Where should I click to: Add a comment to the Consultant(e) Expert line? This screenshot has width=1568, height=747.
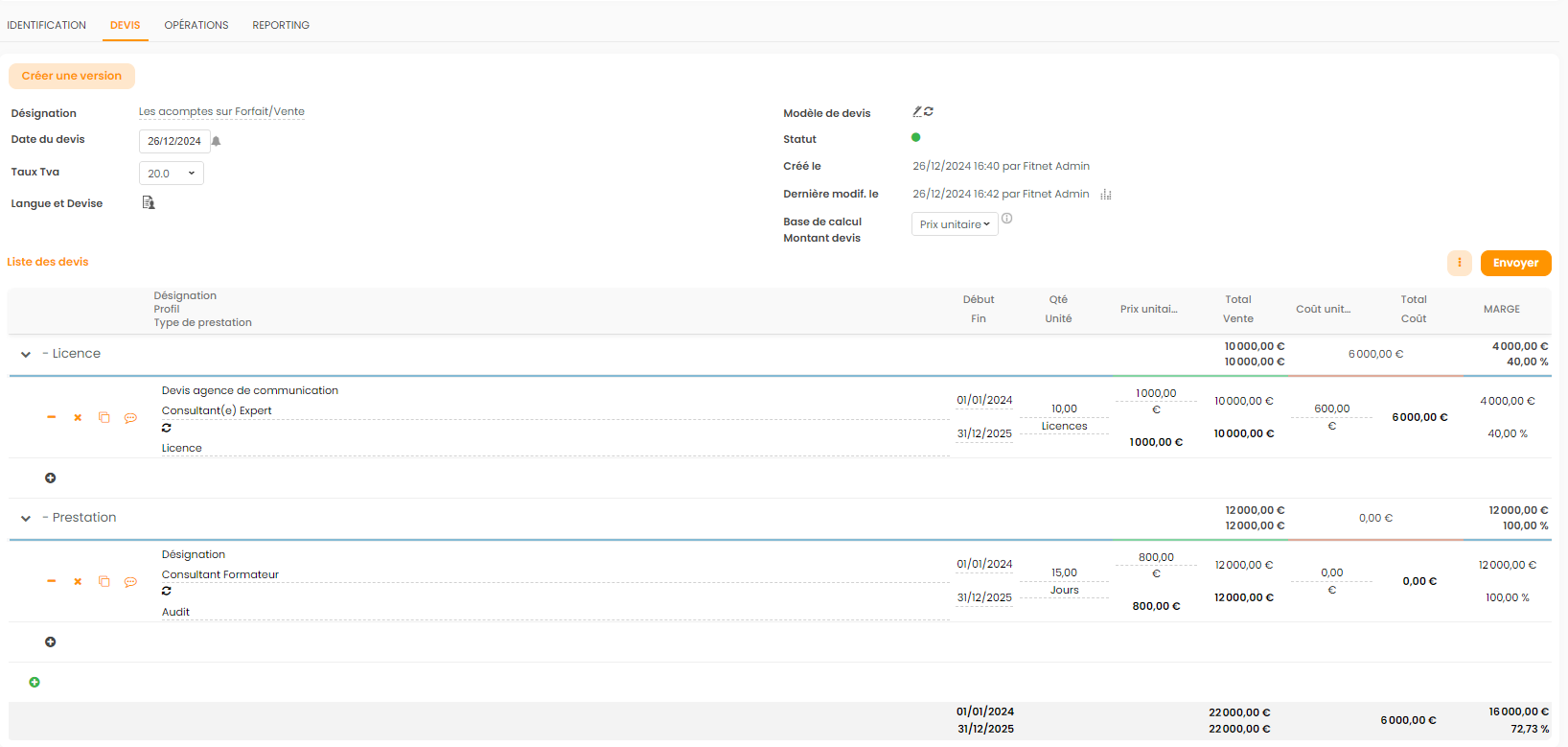point(130,418)
